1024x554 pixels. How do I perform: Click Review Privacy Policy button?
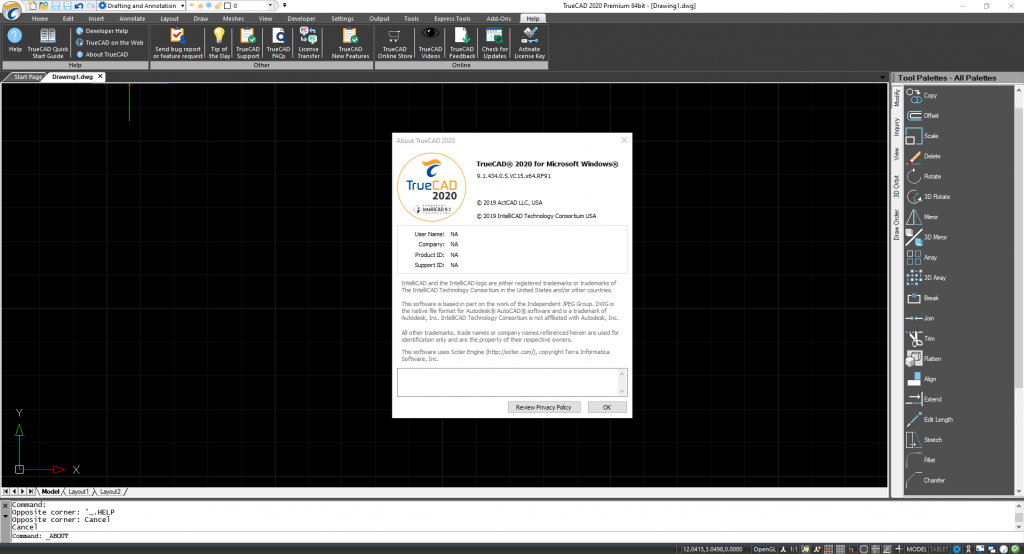[543, 407]
